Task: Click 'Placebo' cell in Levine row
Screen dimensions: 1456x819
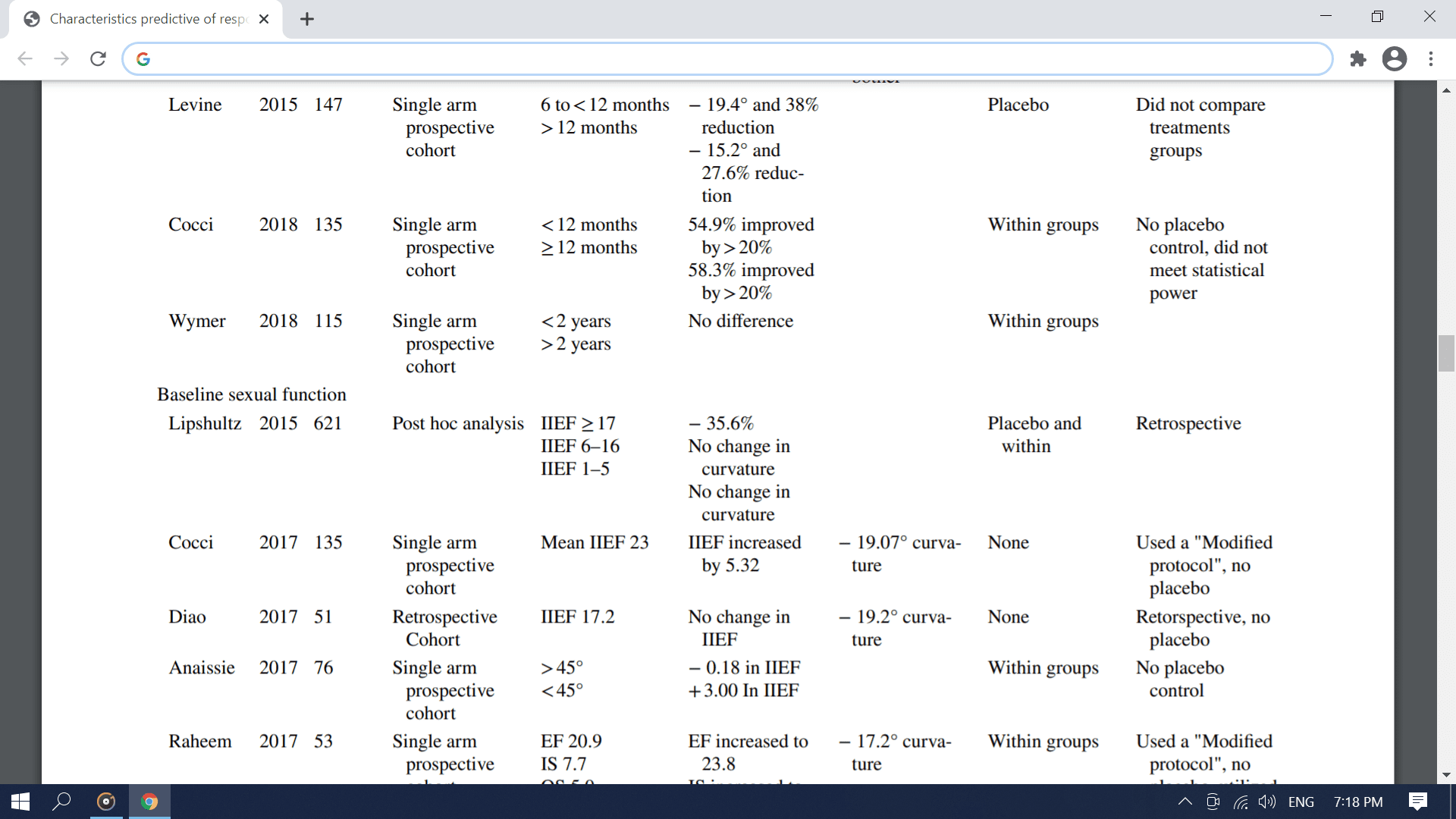Action: pos(1018,105)
